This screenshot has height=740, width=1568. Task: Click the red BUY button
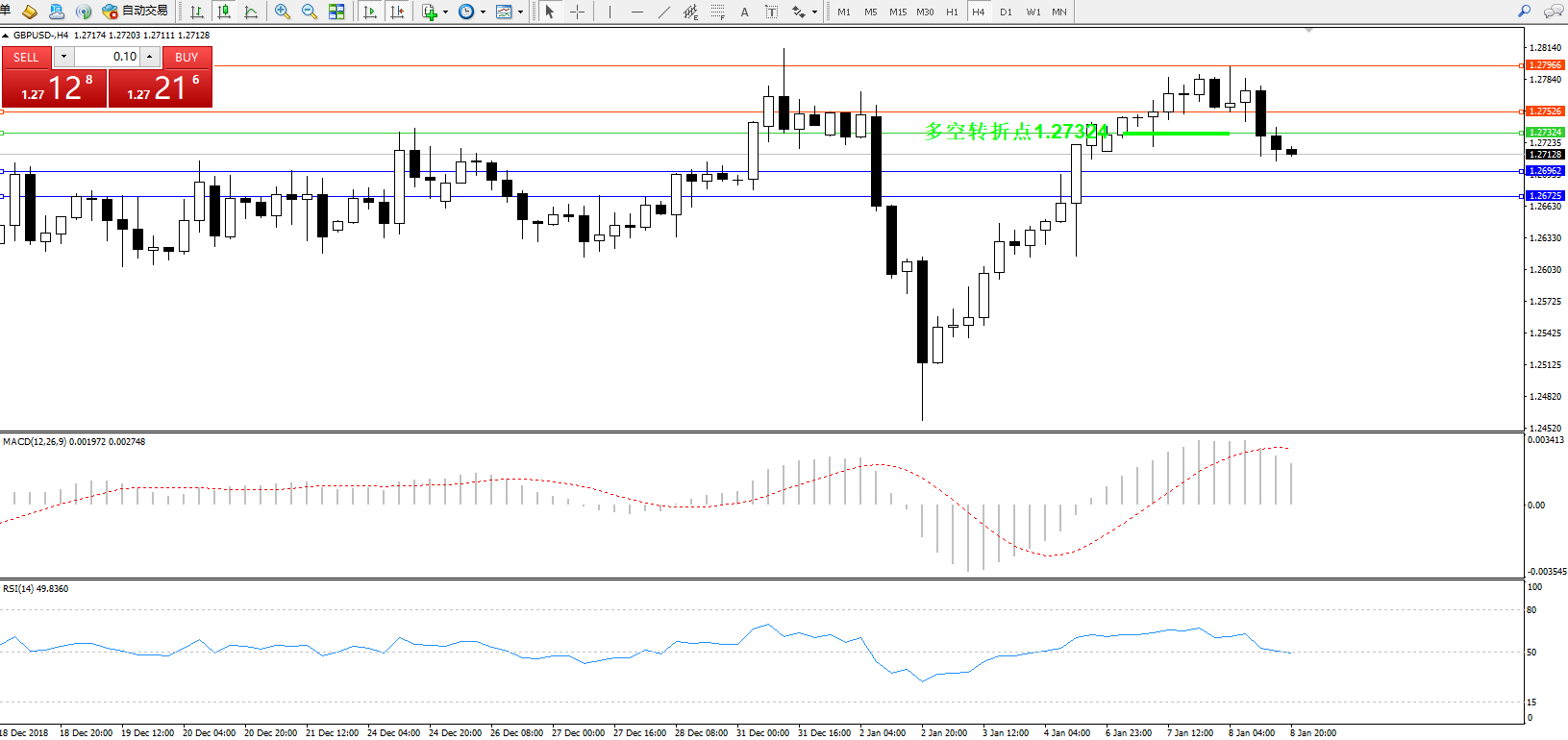(187, 58)
